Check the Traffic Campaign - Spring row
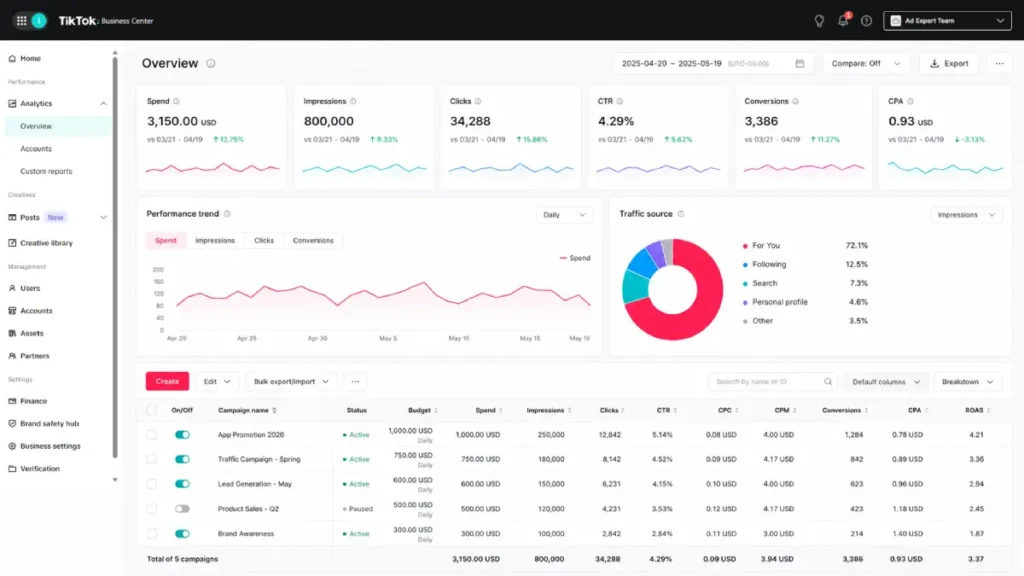 [x=152, y=460]
